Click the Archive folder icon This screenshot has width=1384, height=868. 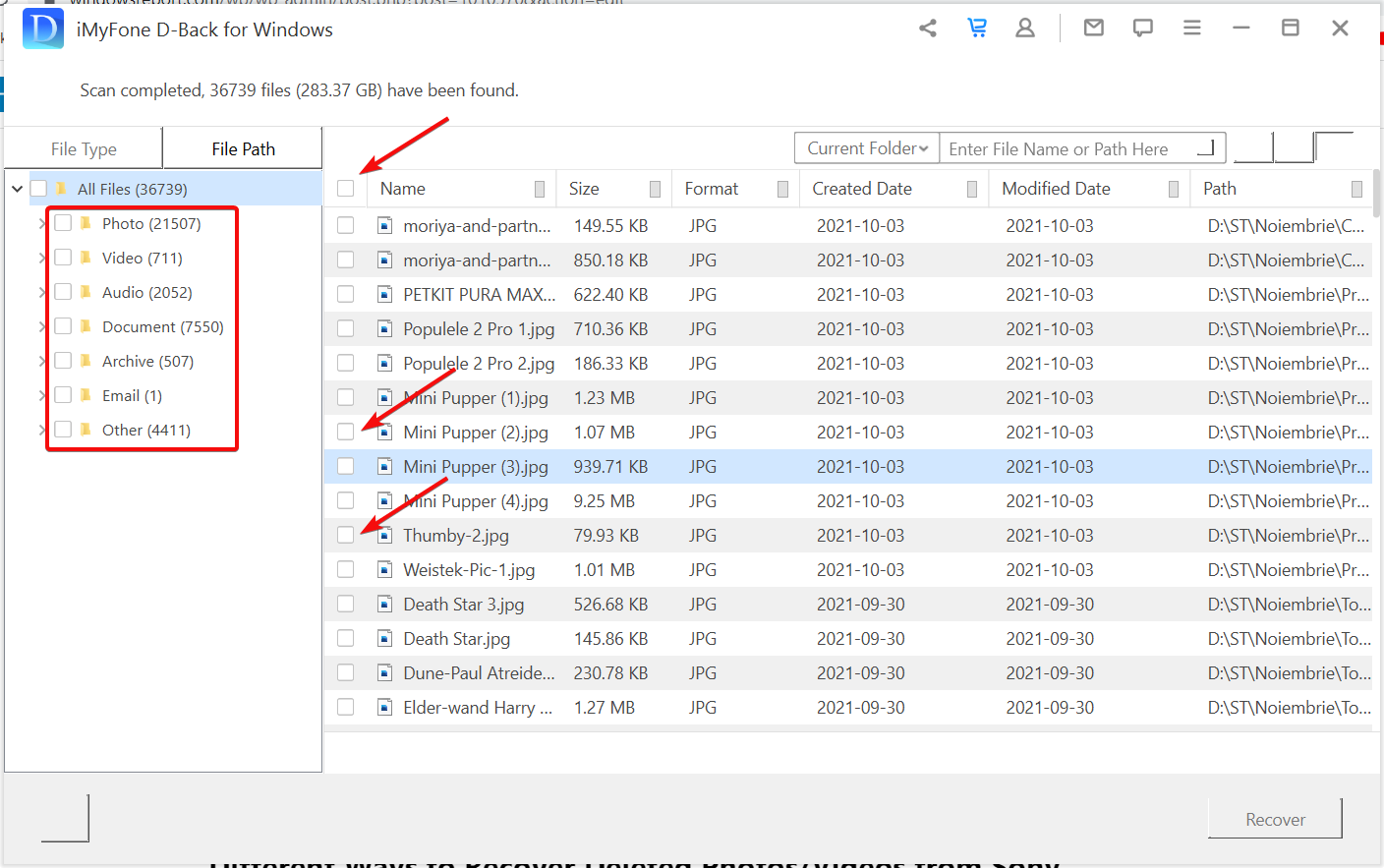pos(86,361)
